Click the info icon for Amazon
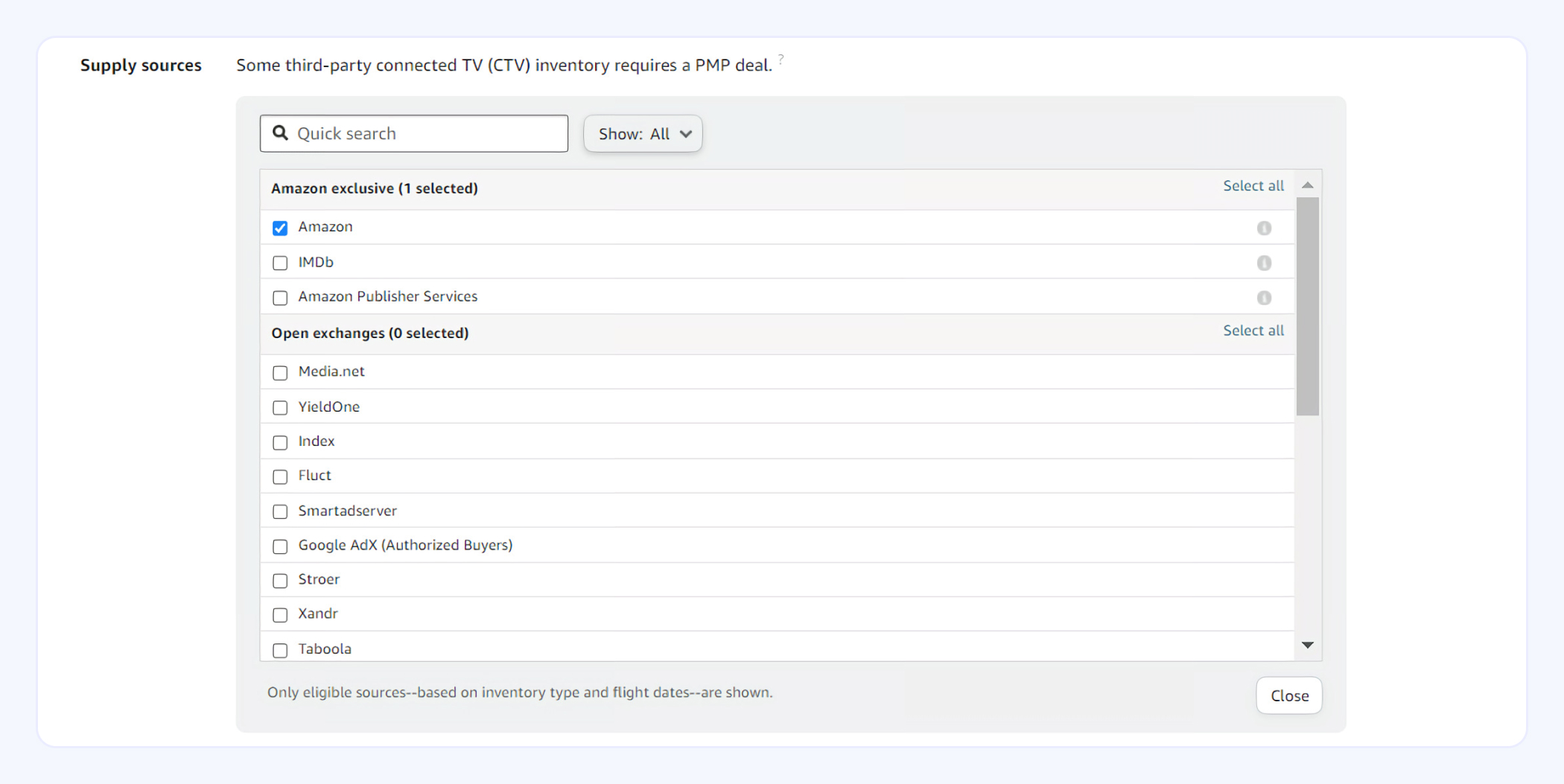 pyautogui.click(x=1264, y=228)
